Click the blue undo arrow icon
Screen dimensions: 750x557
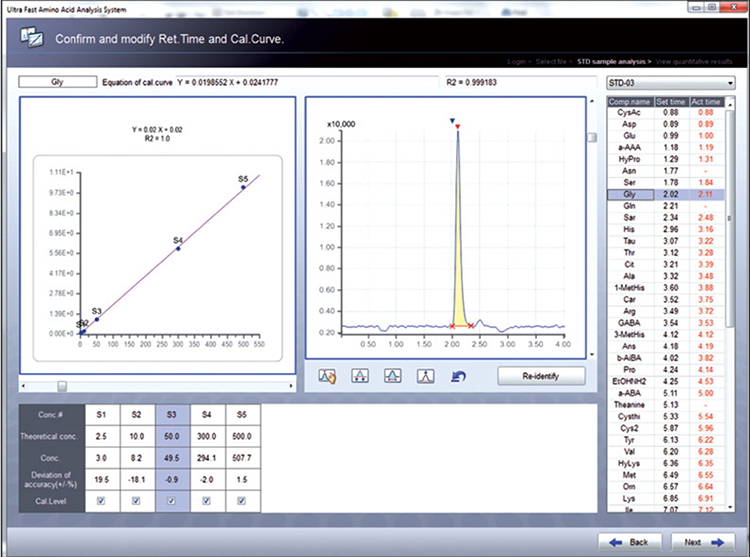pos(459,376)
